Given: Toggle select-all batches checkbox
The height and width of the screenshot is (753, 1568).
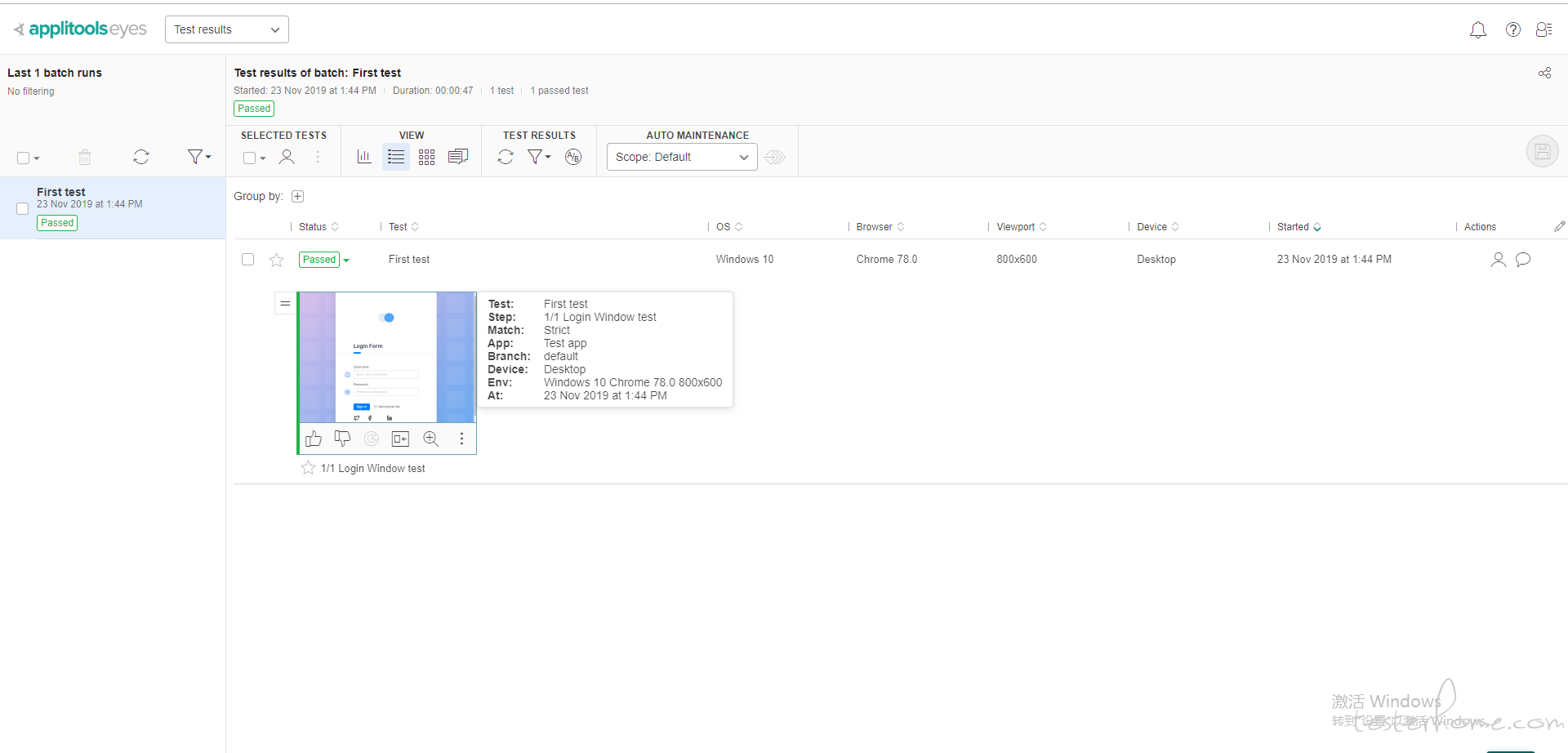Looking at the screenshot, I should pos(23,158).
